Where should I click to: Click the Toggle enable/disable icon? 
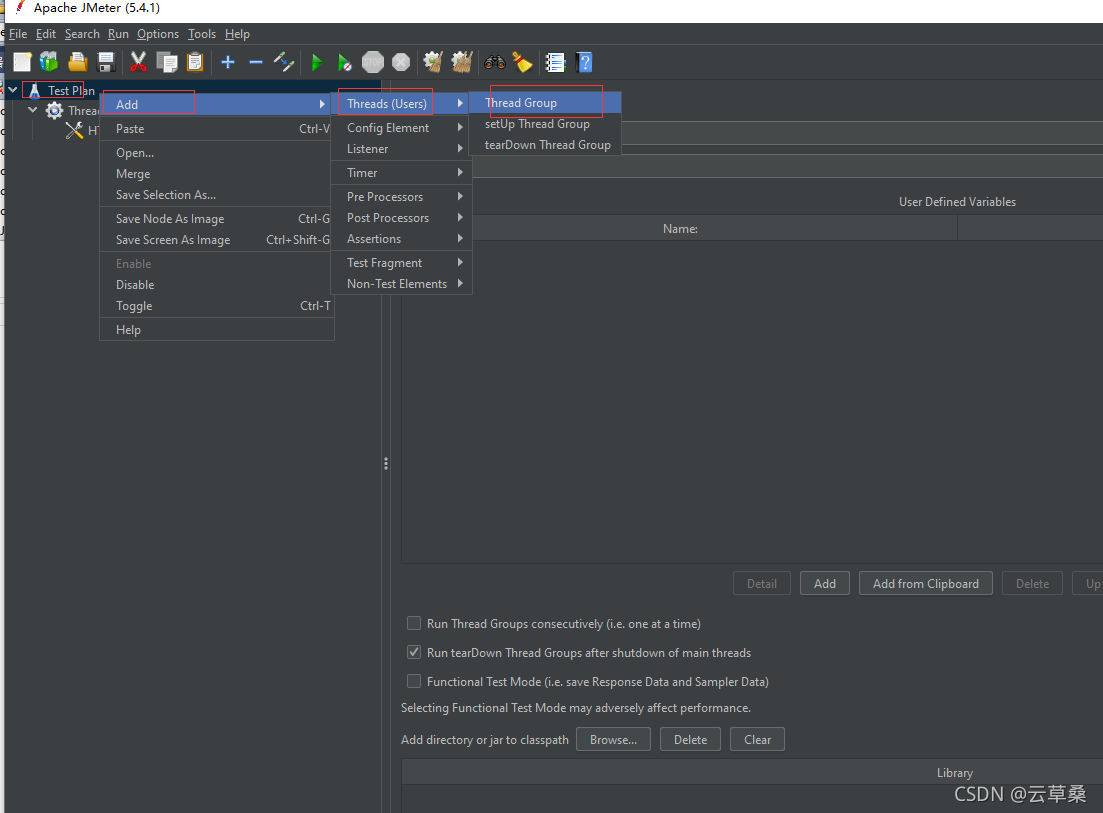pyautogui.click(x=283, y=62)
